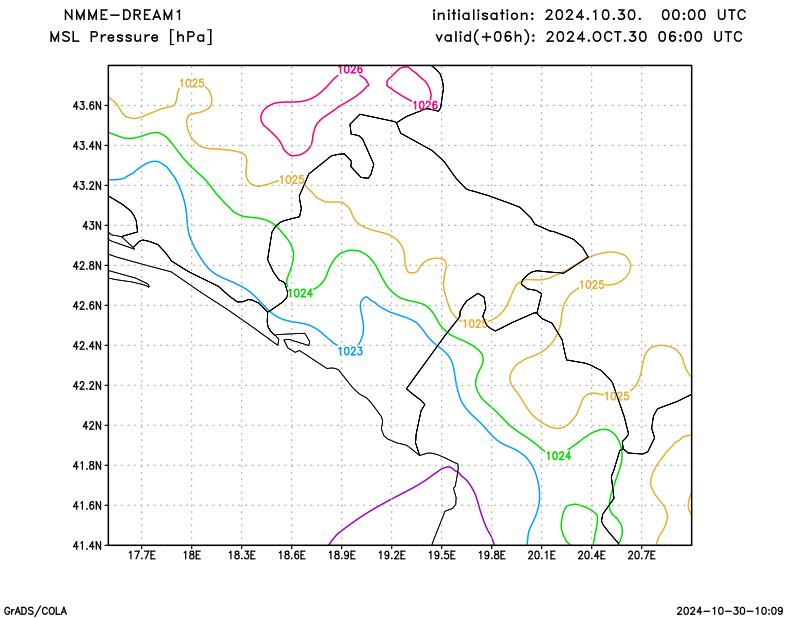Click the 19.8E longitude axis label
The height and width of the screenshot is (618, 800).
click(x=491, y=555)
